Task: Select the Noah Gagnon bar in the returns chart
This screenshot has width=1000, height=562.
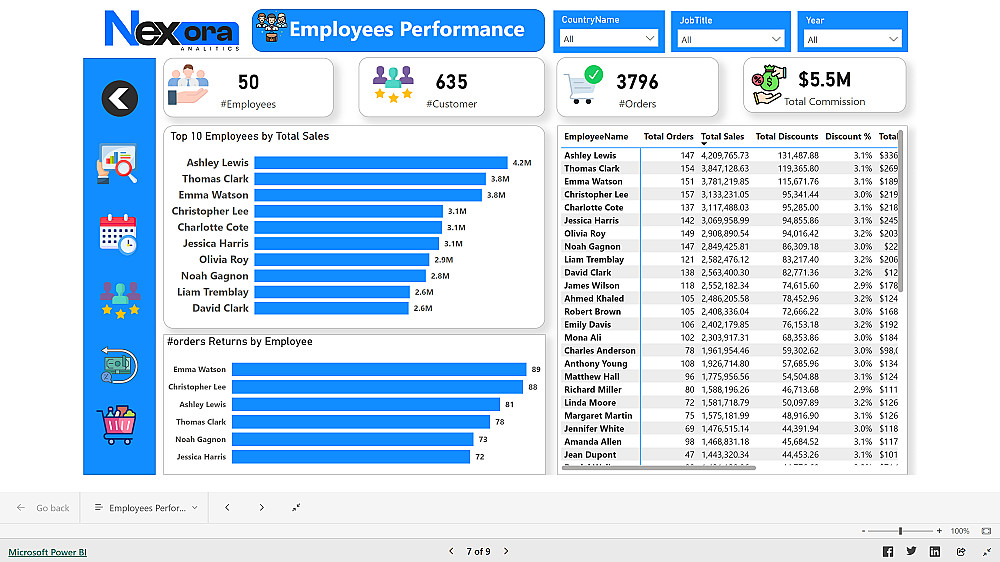Action: [353, 440]
